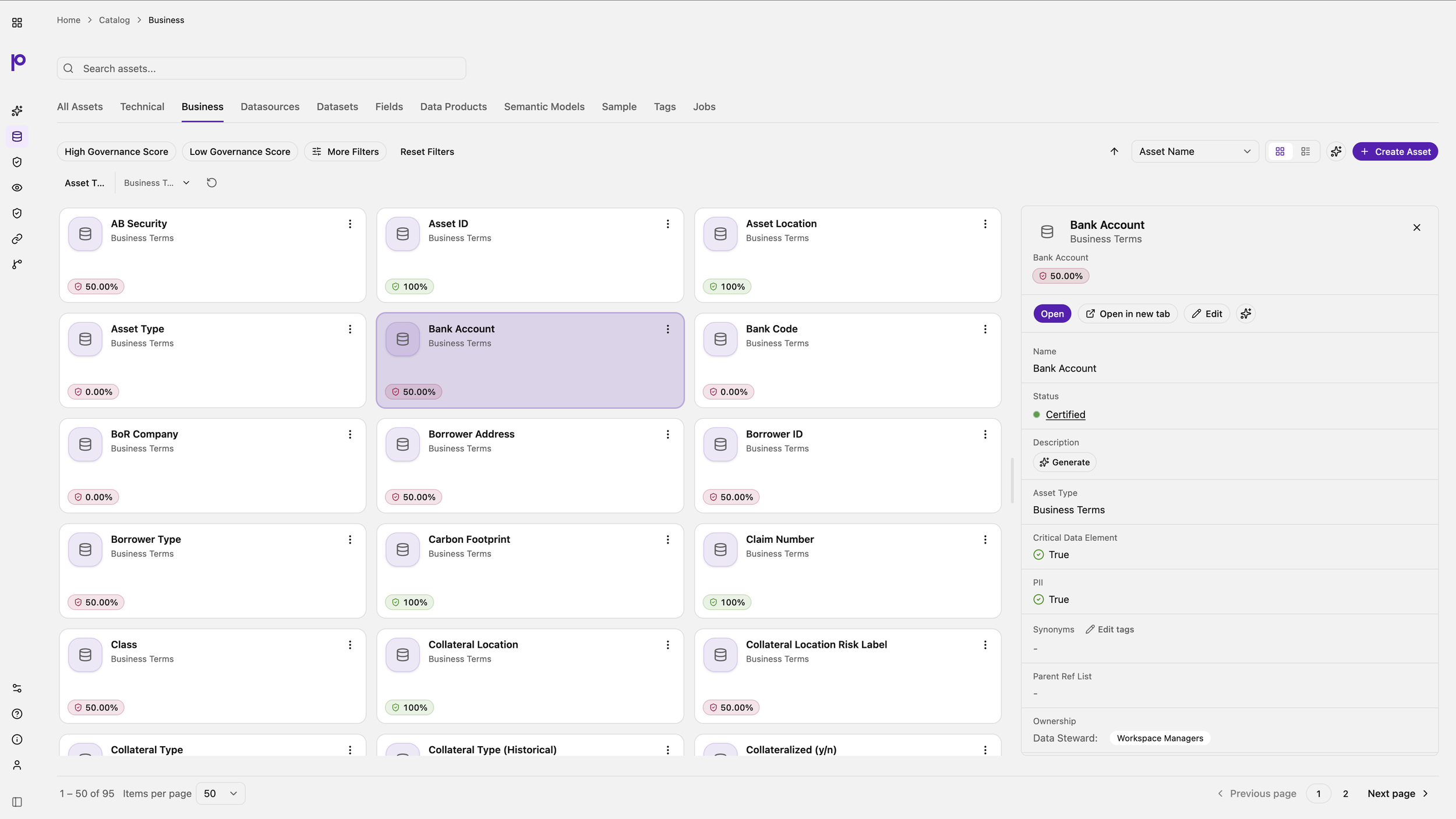Image resolution: width=1456 pixels, height=819 pixels.
Task: Open the items per page dropdown
Action: pos(220,793)
